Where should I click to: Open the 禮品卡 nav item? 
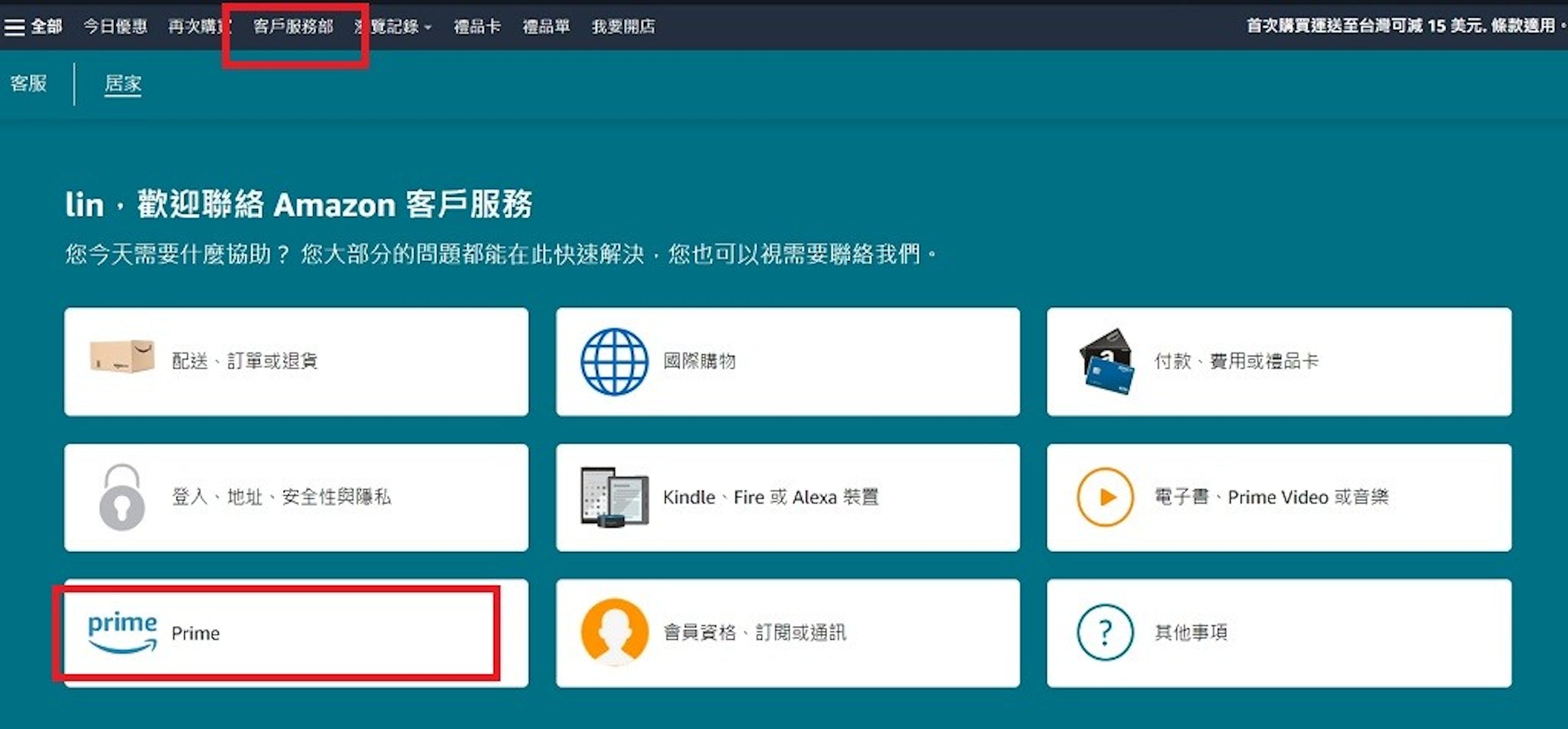[477, 26]
